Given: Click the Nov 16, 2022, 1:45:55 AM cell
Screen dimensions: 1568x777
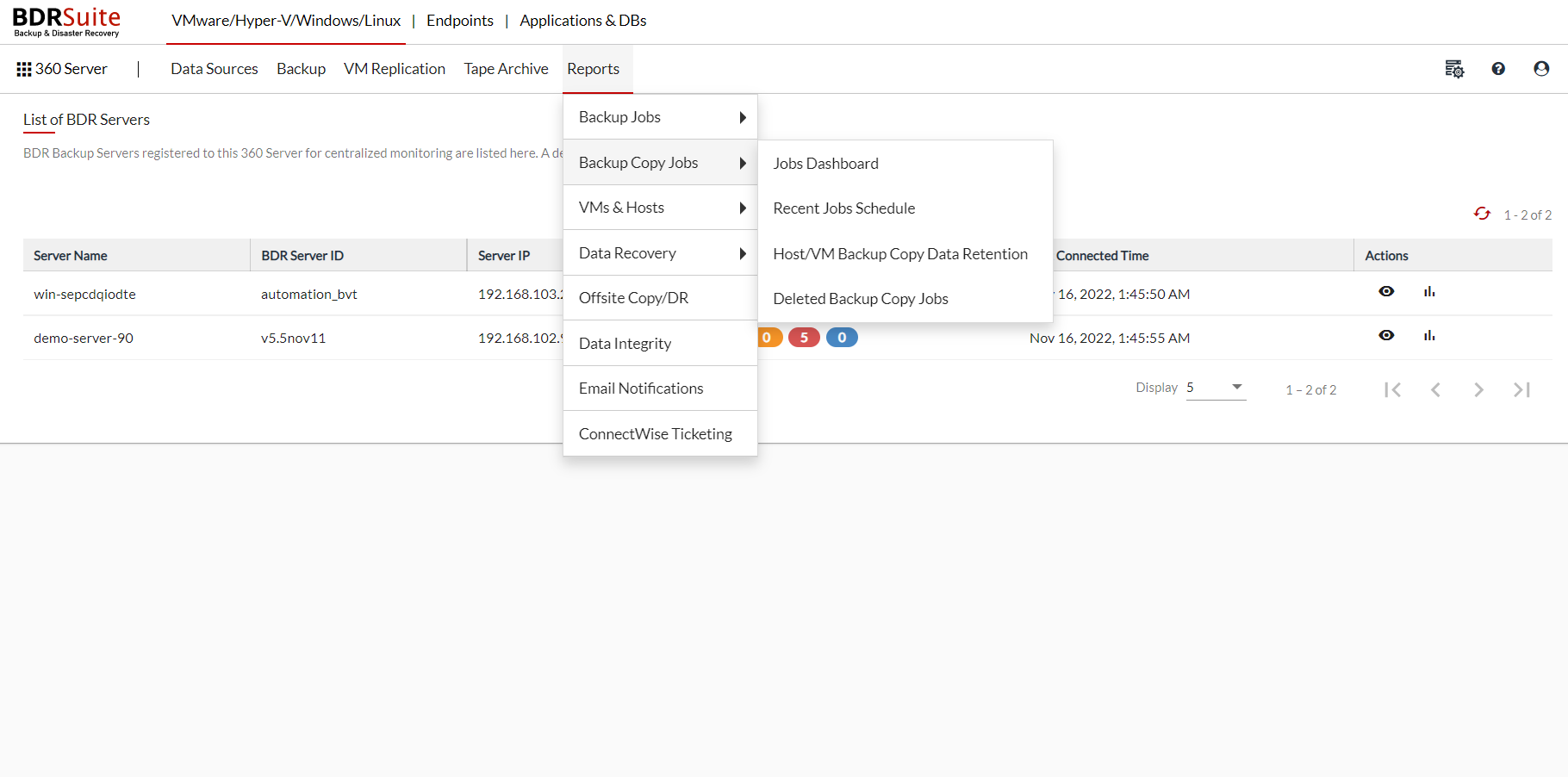Looking at the screenshot, I should pos(1110,339).
